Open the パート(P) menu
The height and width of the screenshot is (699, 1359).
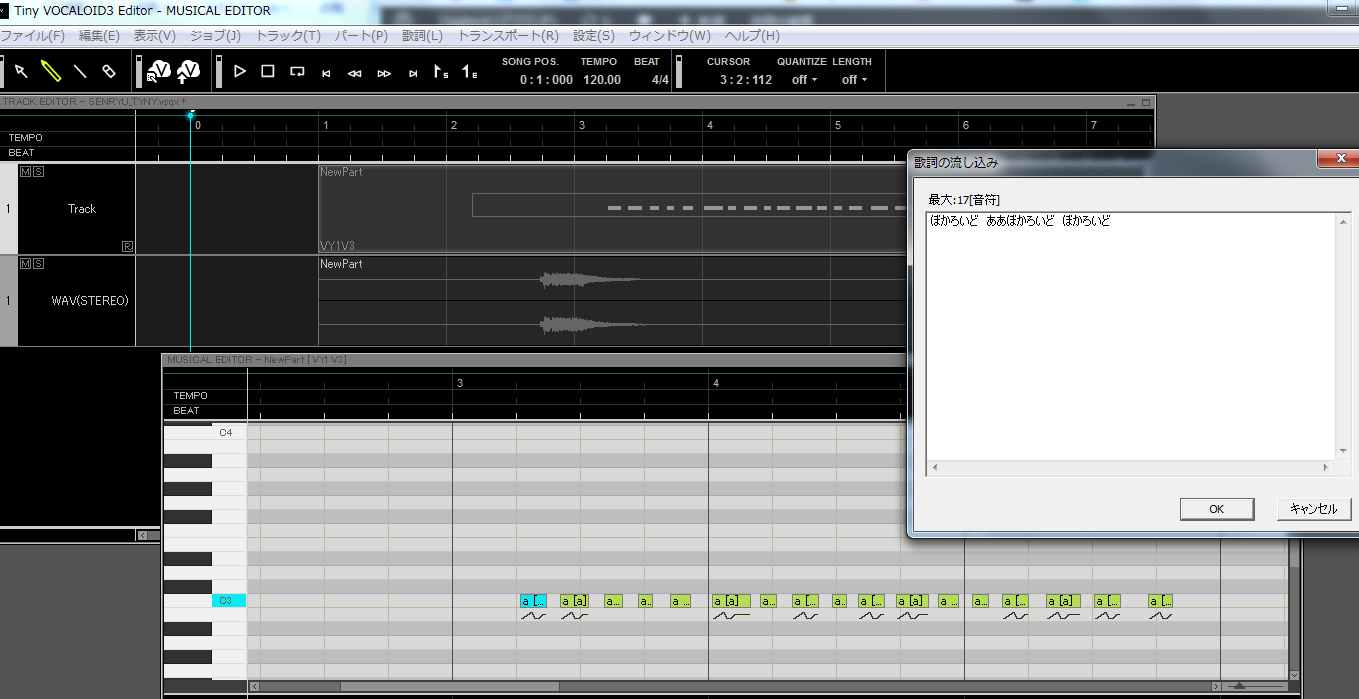(361, 36)
